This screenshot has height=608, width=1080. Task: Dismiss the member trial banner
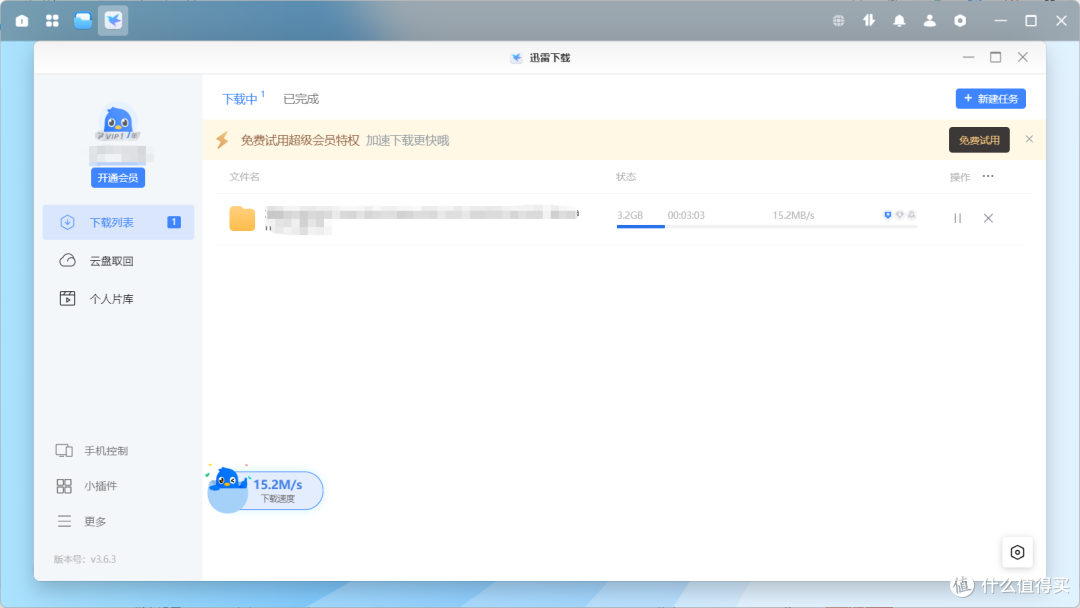coord(1029,139)
